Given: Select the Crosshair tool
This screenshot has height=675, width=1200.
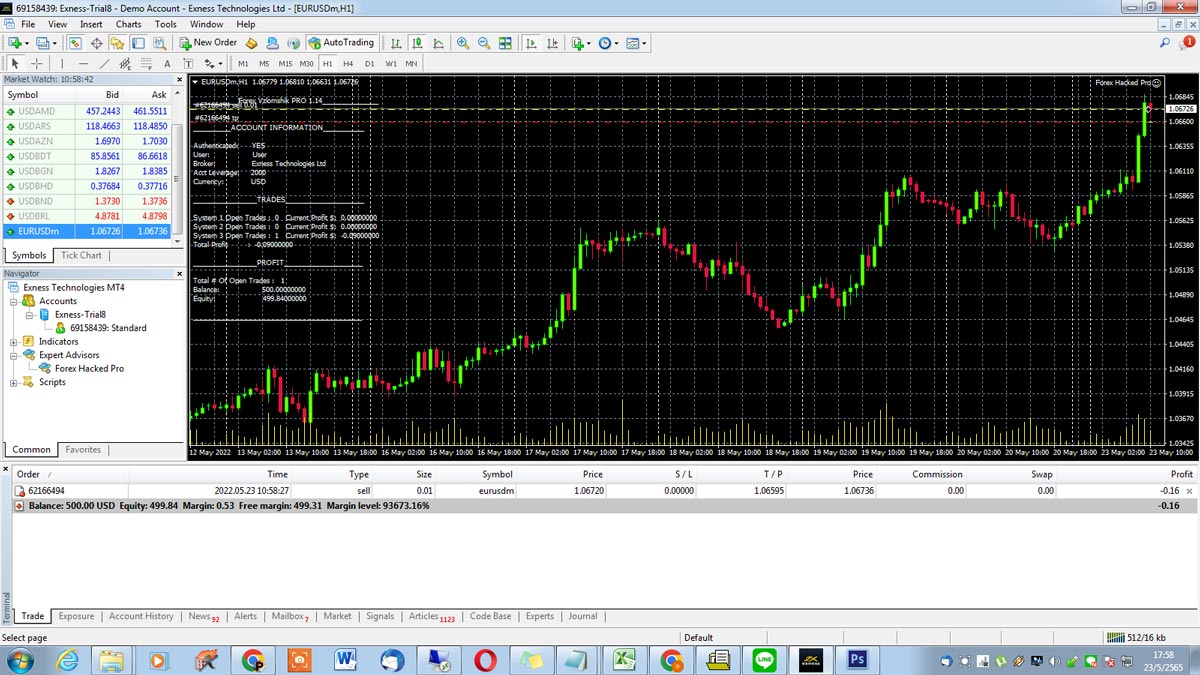Looking at the screenshot, I should pyautogui.click(x=36, y=63).
